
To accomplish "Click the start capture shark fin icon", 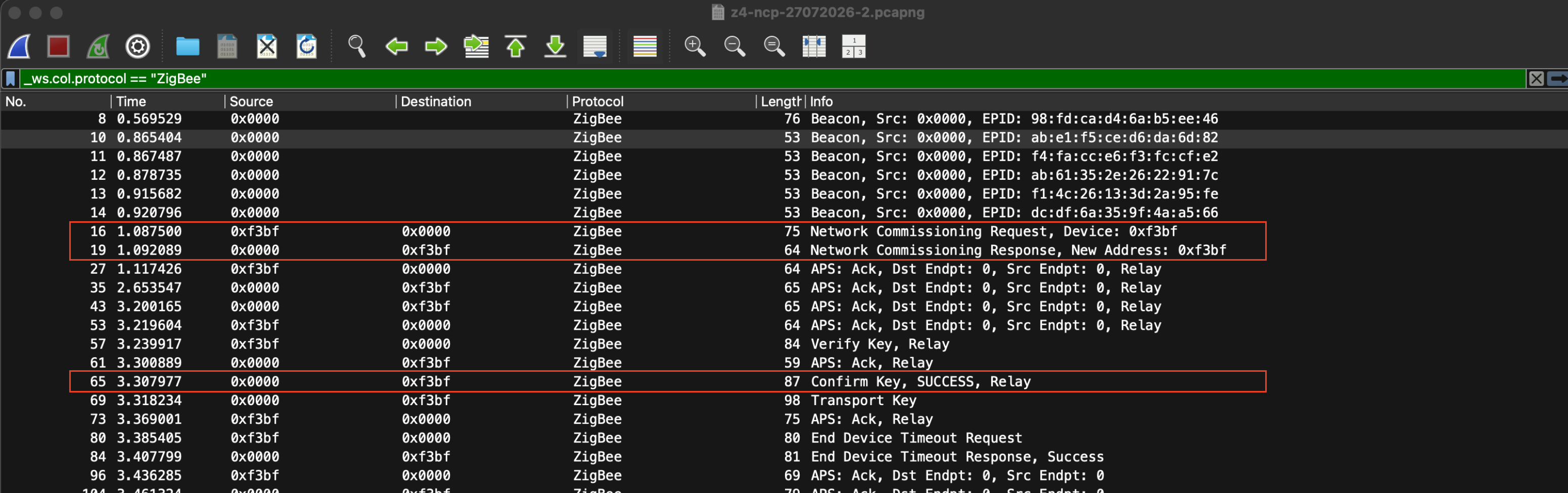I will point(19,46).
